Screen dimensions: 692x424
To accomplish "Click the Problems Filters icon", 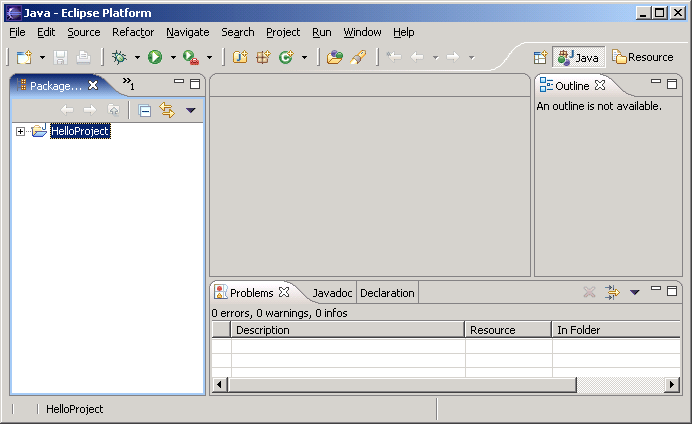I will (612, 292).
